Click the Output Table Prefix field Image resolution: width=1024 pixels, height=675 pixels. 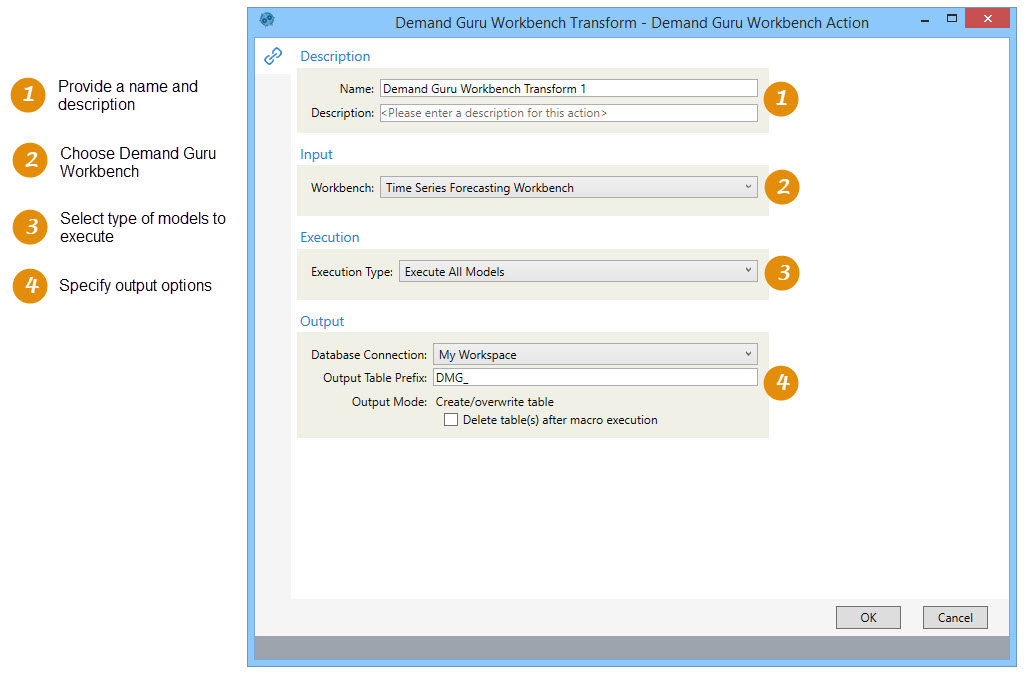[594, 377]
